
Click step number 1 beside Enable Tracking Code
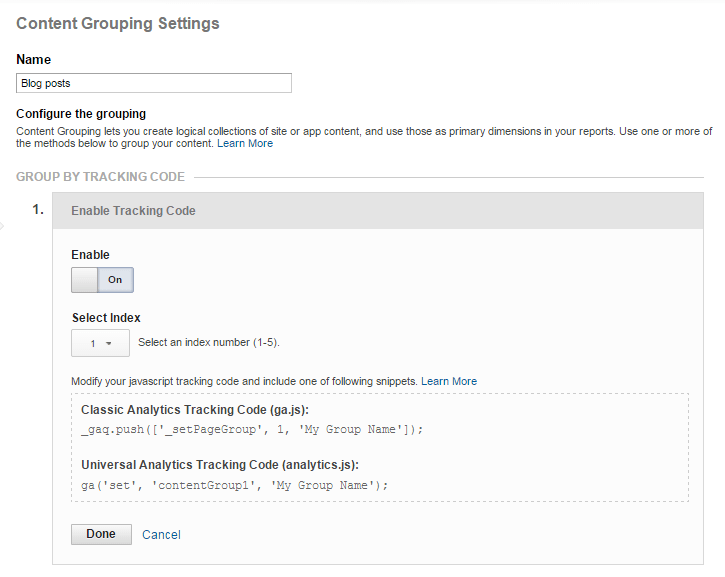tap(38, 210)
